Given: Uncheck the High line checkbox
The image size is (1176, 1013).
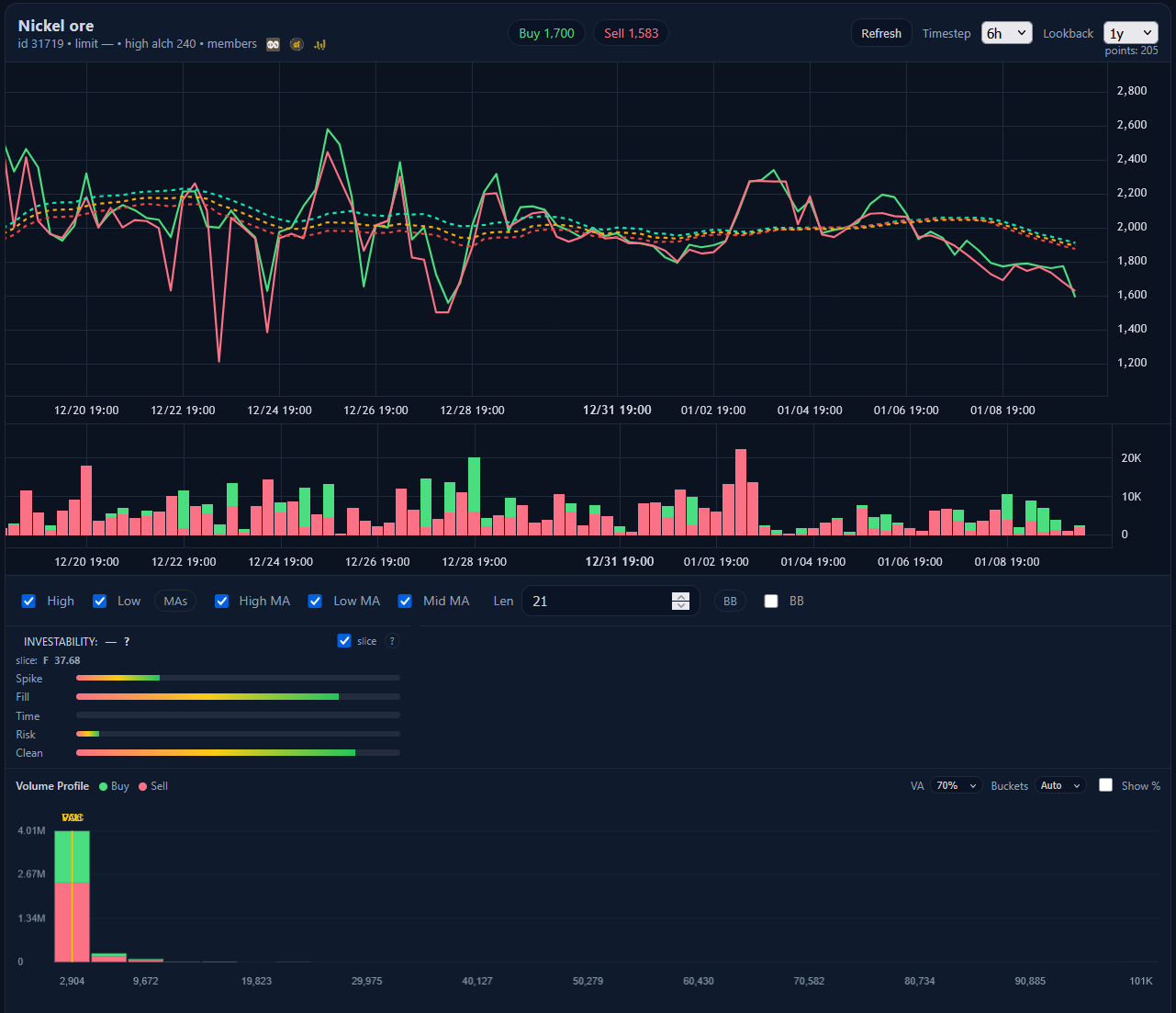Looking at the screenshot, I should (29, 601).
